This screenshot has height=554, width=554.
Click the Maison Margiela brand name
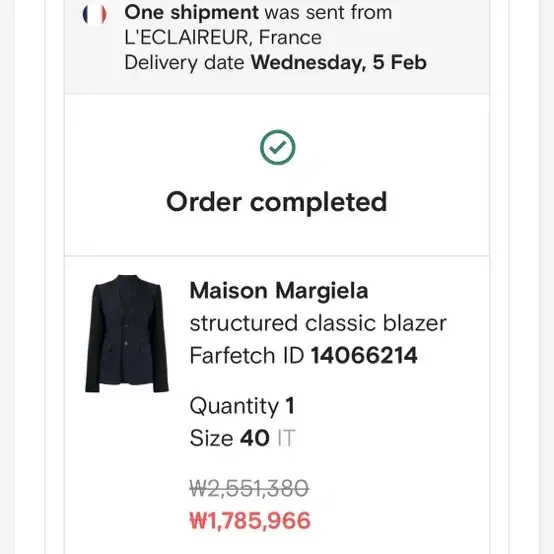pos(279,291)
